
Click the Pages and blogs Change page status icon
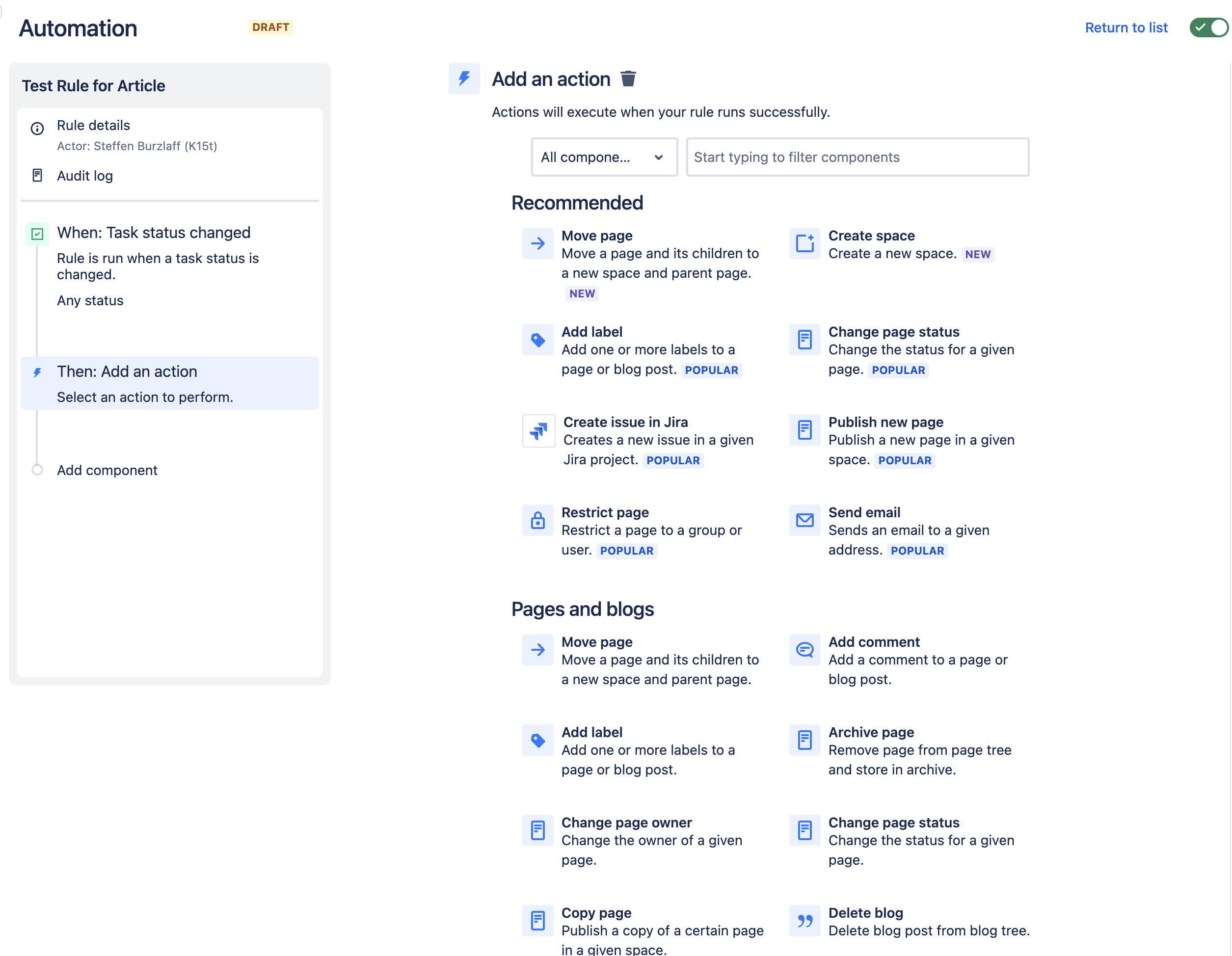pos(804,830)
